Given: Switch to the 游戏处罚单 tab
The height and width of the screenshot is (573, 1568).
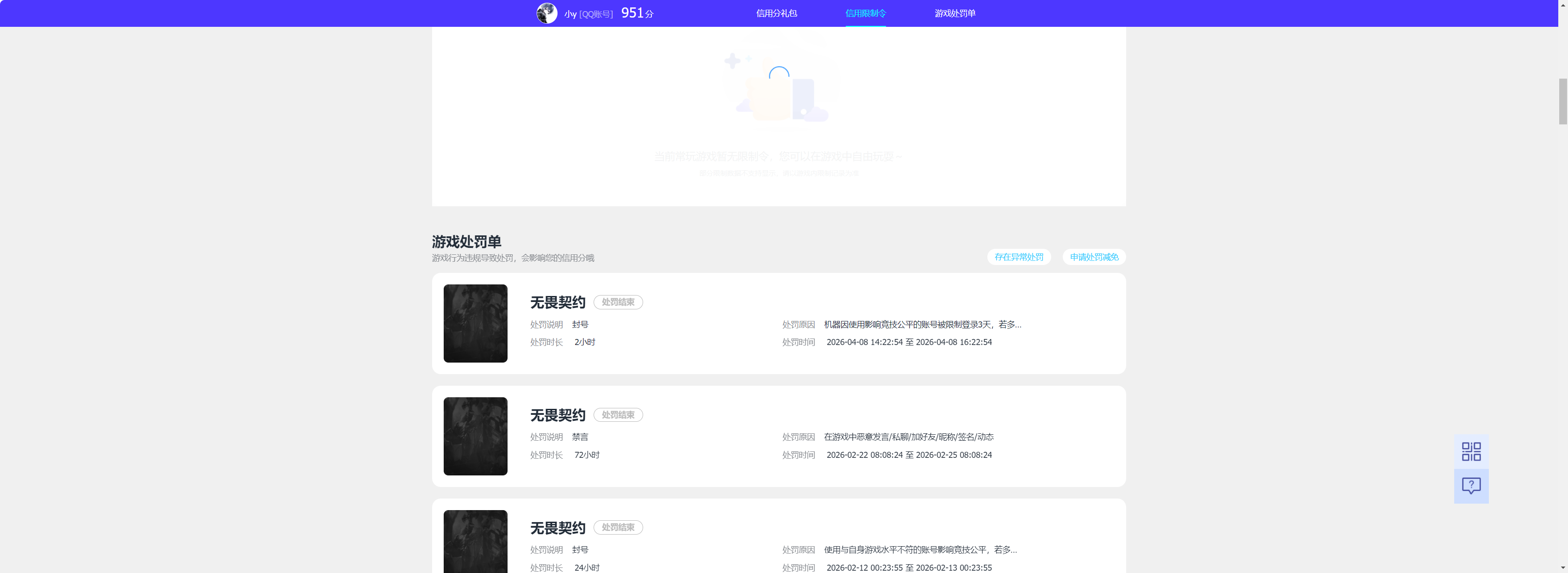Looking at the screenshot, I should [x=955, y=13].
